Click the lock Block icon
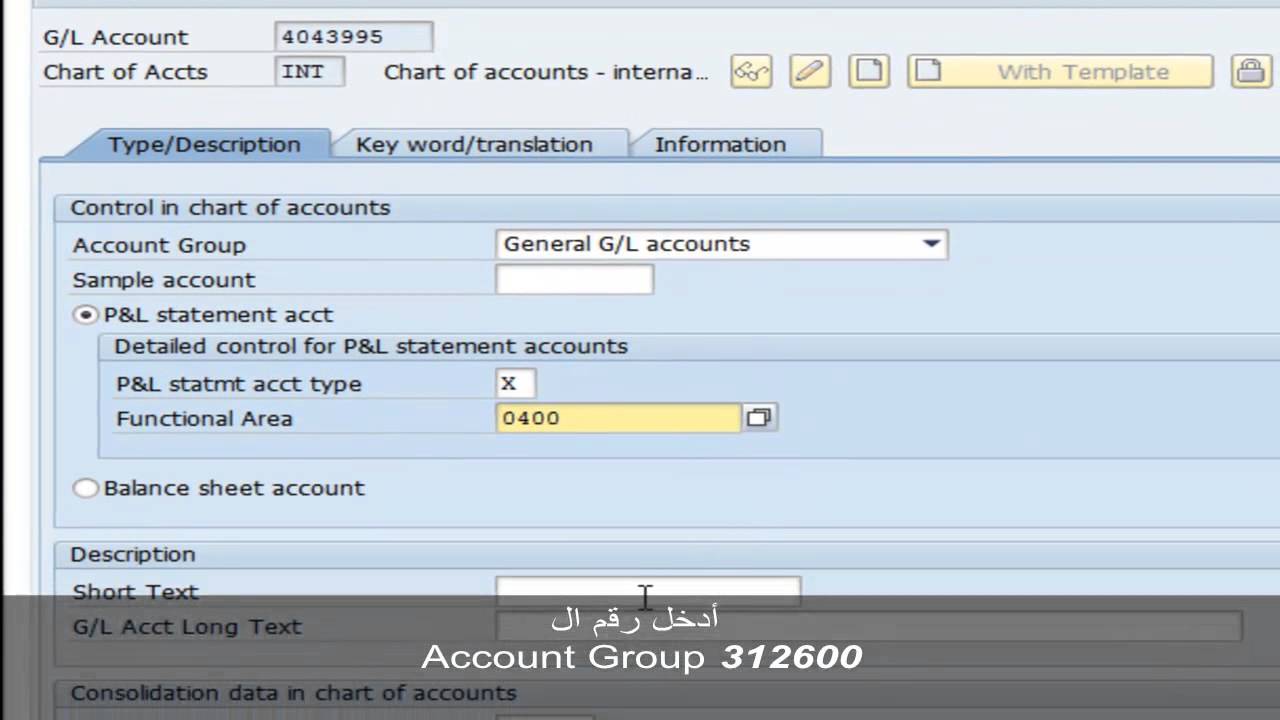Screen dimensions: 1280x720 coord(1250,72)
